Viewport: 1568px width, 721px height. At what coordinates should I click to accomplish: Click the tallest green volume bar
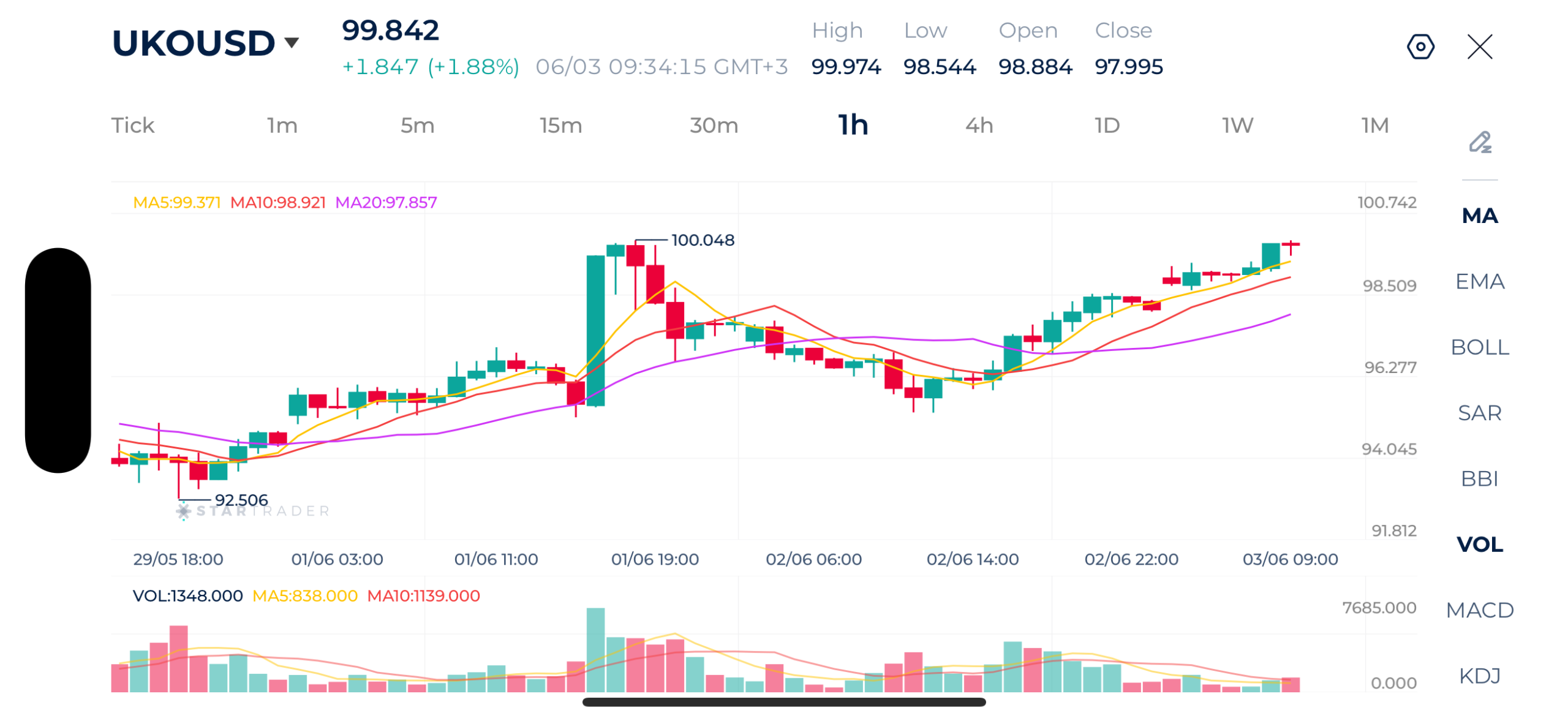point(595,649)
